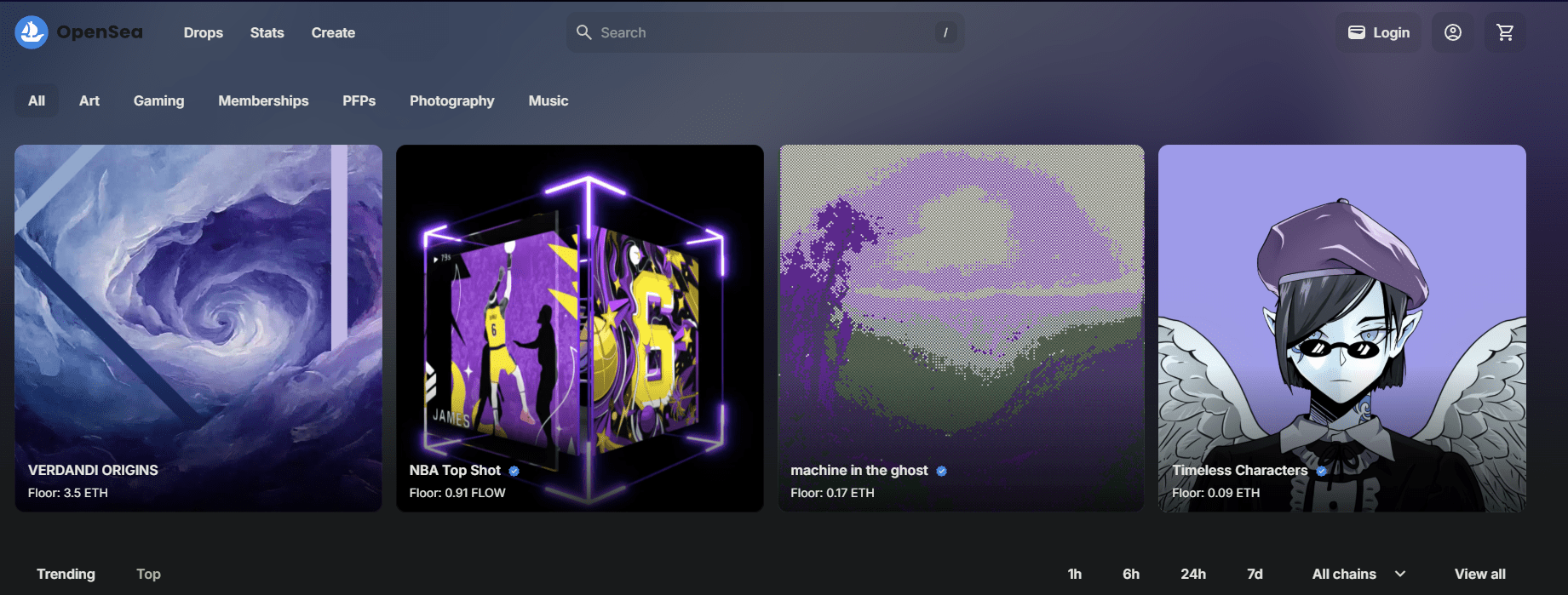Open the user account profile icon
The image size is (1568, 595).
point(1453,32)
